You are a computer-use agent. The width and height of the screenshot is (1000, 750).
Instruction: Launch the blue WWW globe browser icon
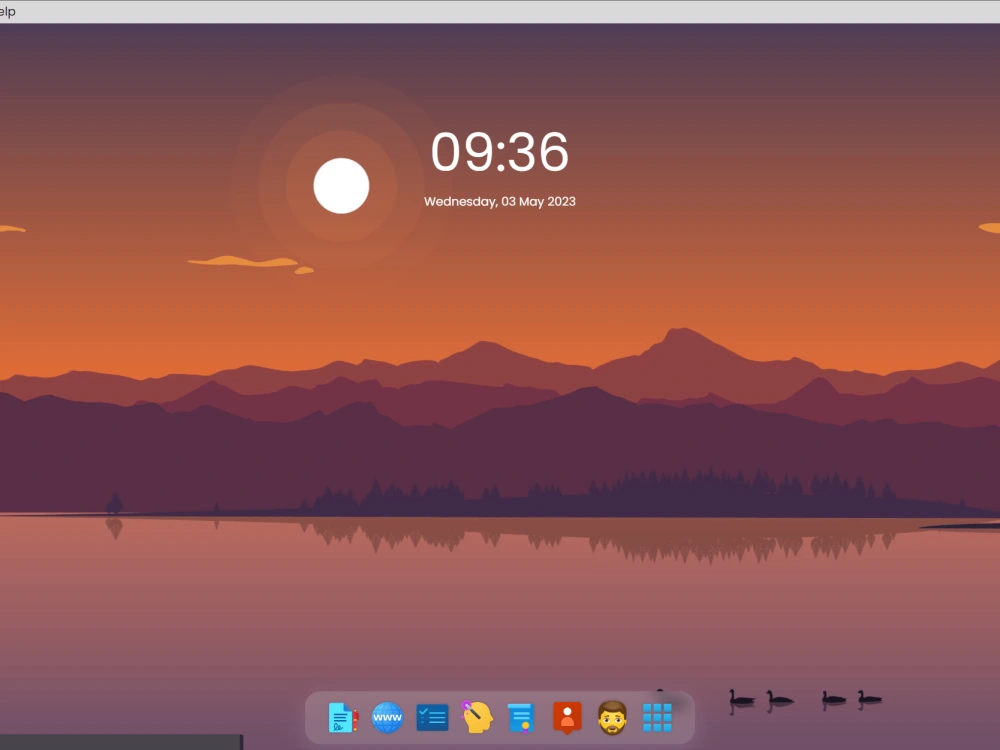pyautogui.click(x=387, y=717)
